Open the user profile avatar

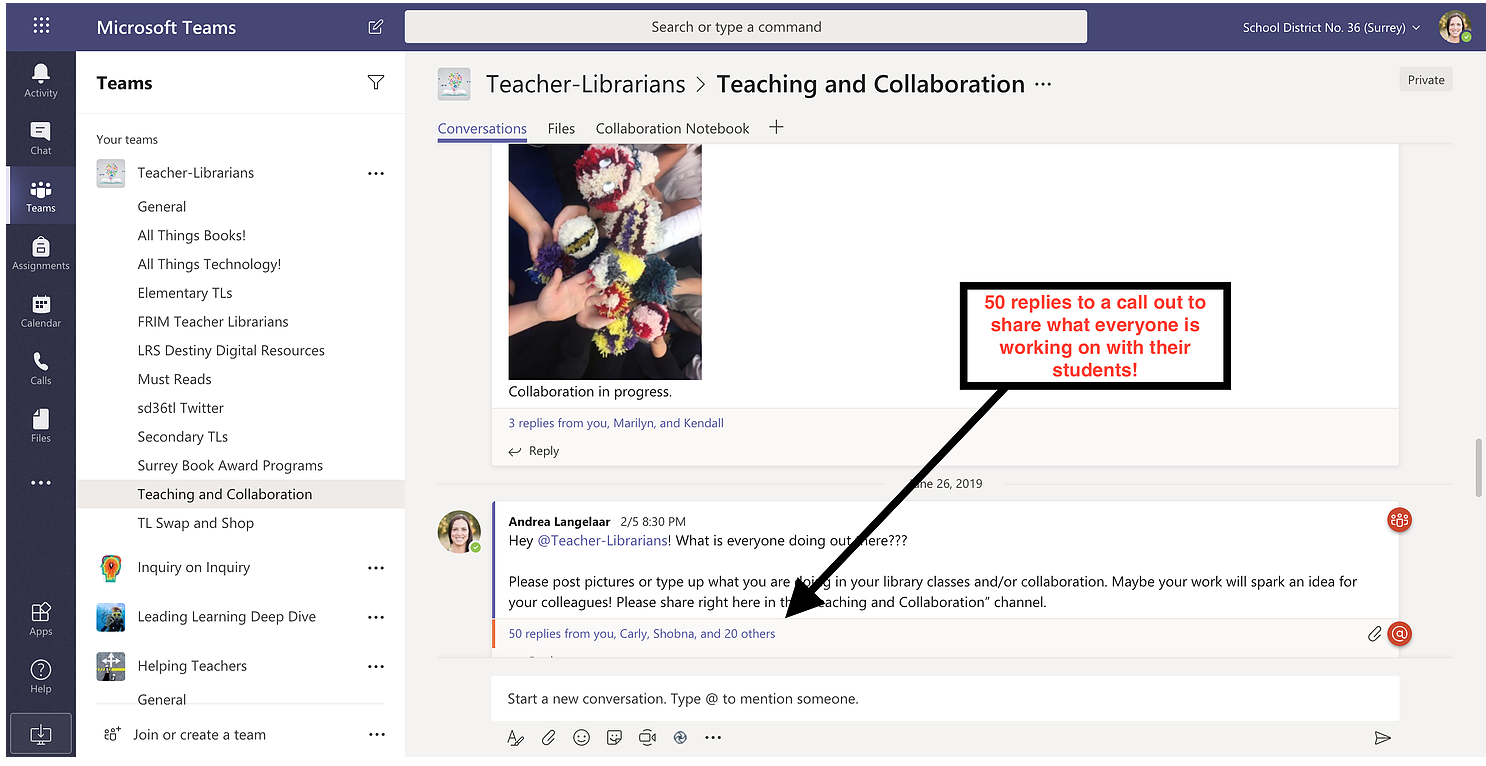1455,27
